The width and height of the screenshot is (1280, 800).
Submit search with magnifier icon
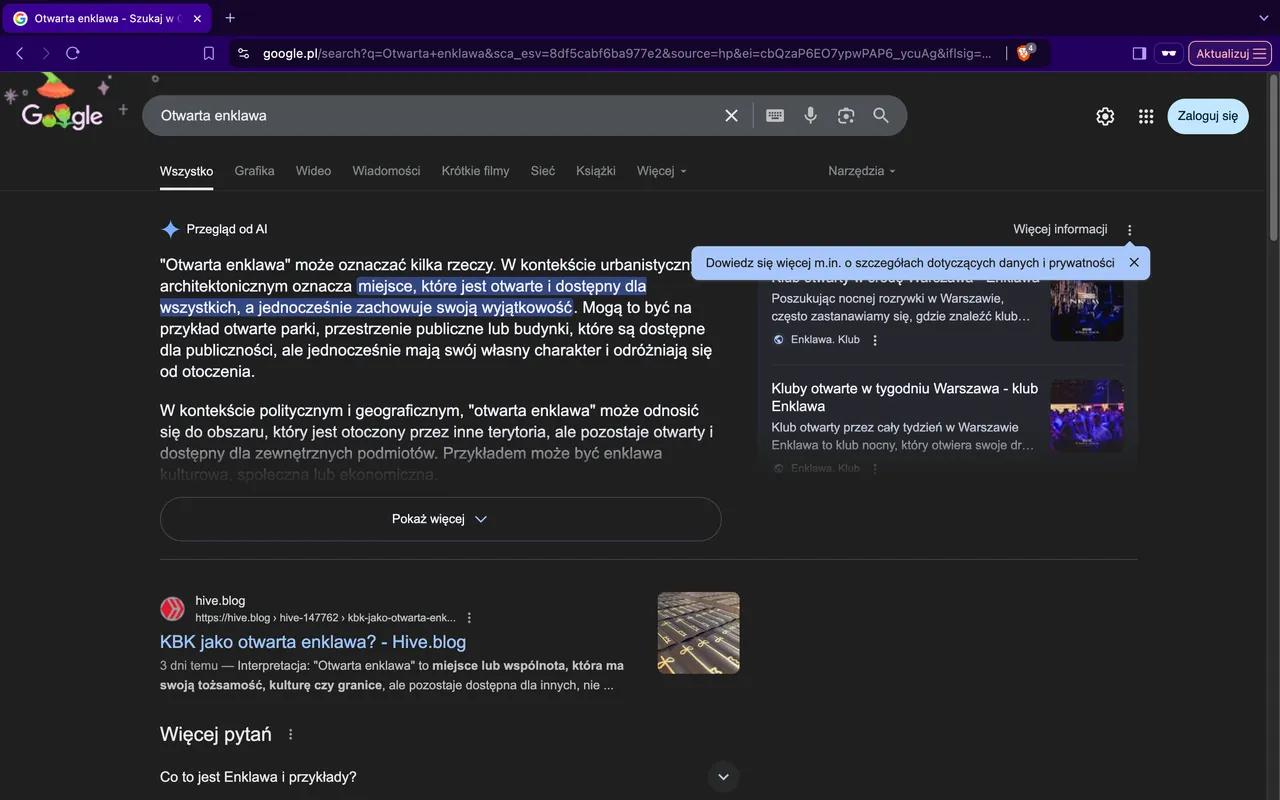pyautogui.click(x=881, y=116)
